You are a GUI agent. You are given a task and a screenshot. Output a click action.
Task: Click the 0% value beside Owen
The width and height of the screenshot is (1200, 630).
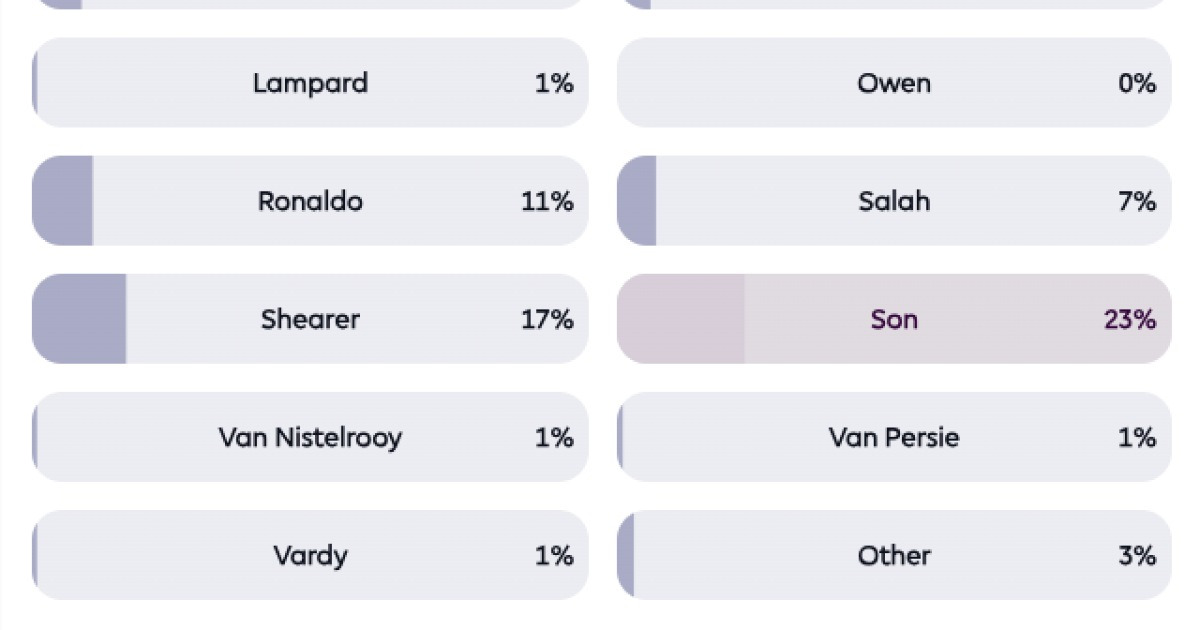click(1137, 83)
